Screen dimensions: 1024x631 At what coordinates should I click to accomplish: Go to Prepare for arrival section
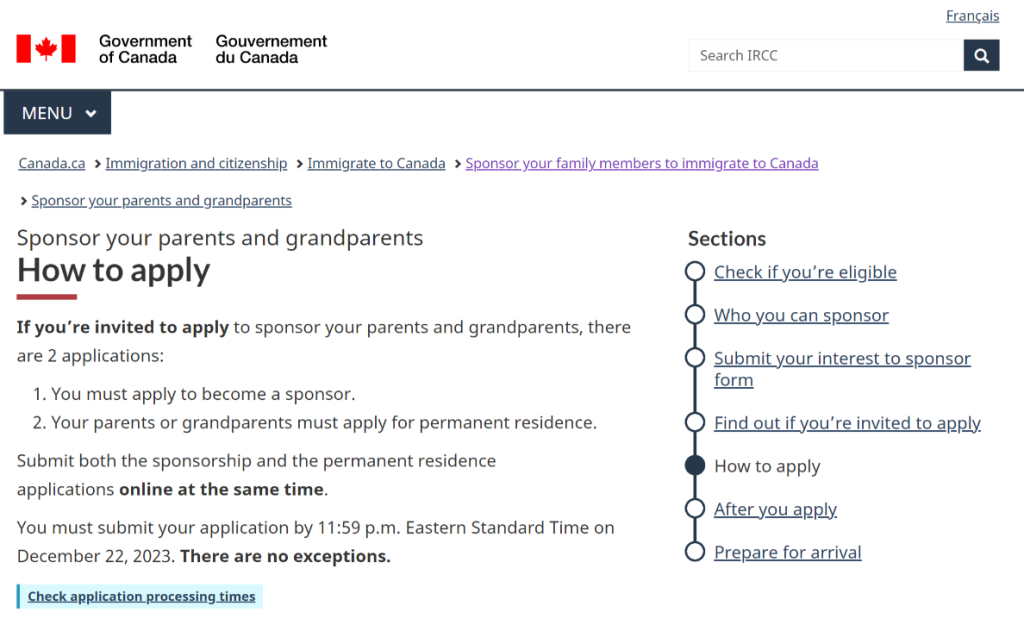[787, 552]
